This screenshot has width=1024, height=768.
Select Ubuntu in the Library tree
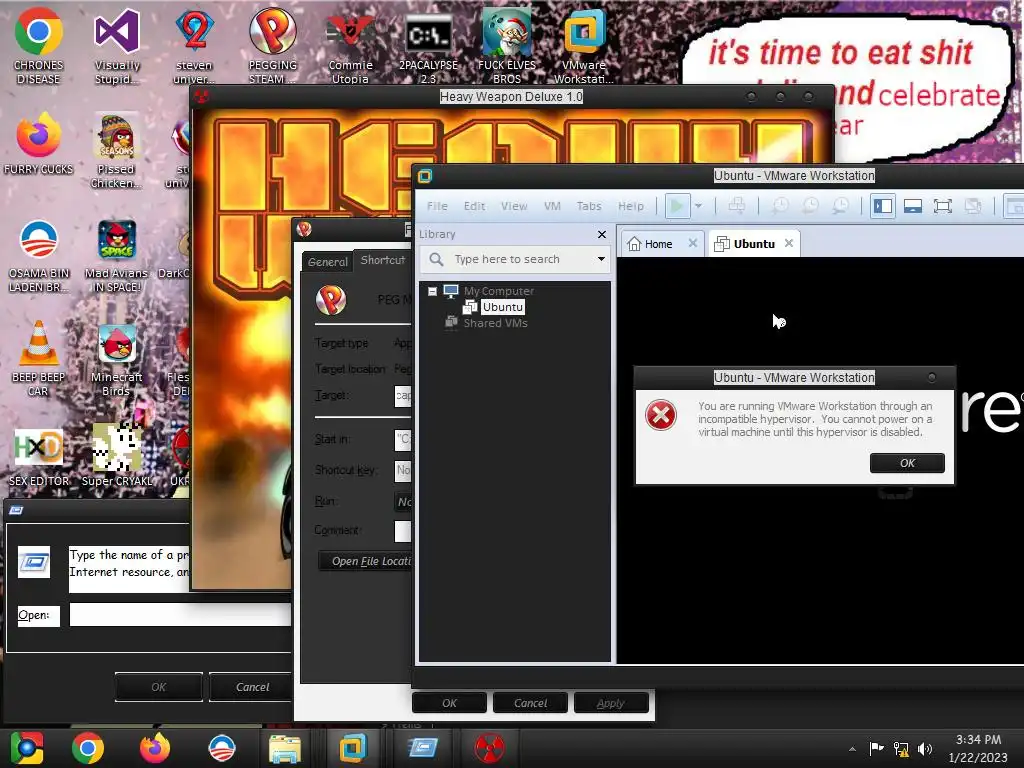tap(502, 306)
